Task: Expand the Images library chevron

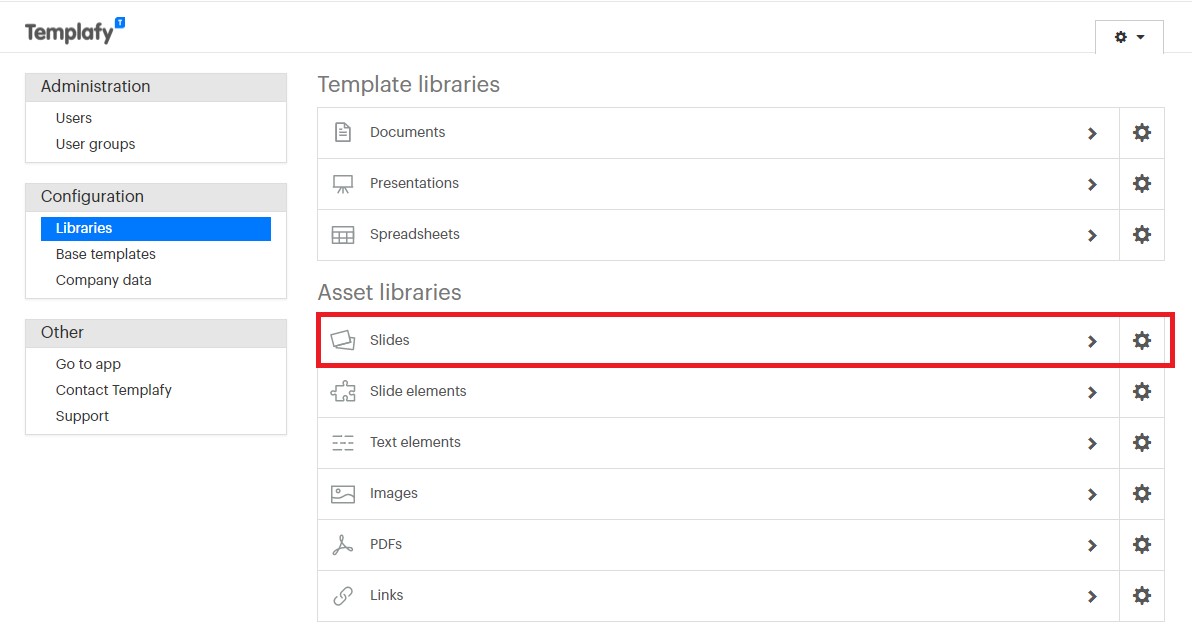Action: point(1092,493)
